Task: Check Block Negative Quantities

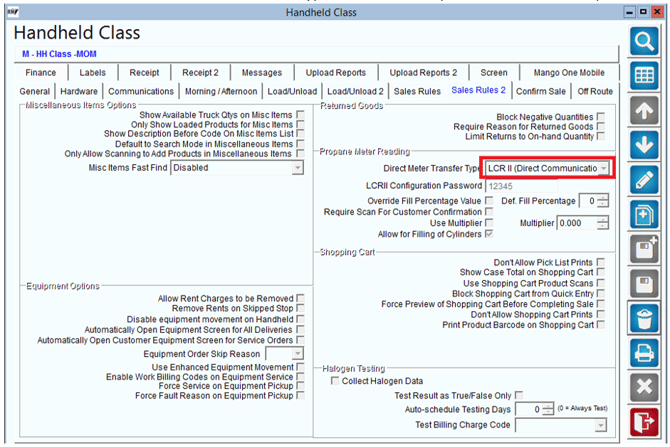Action: [x=601, y=116]
